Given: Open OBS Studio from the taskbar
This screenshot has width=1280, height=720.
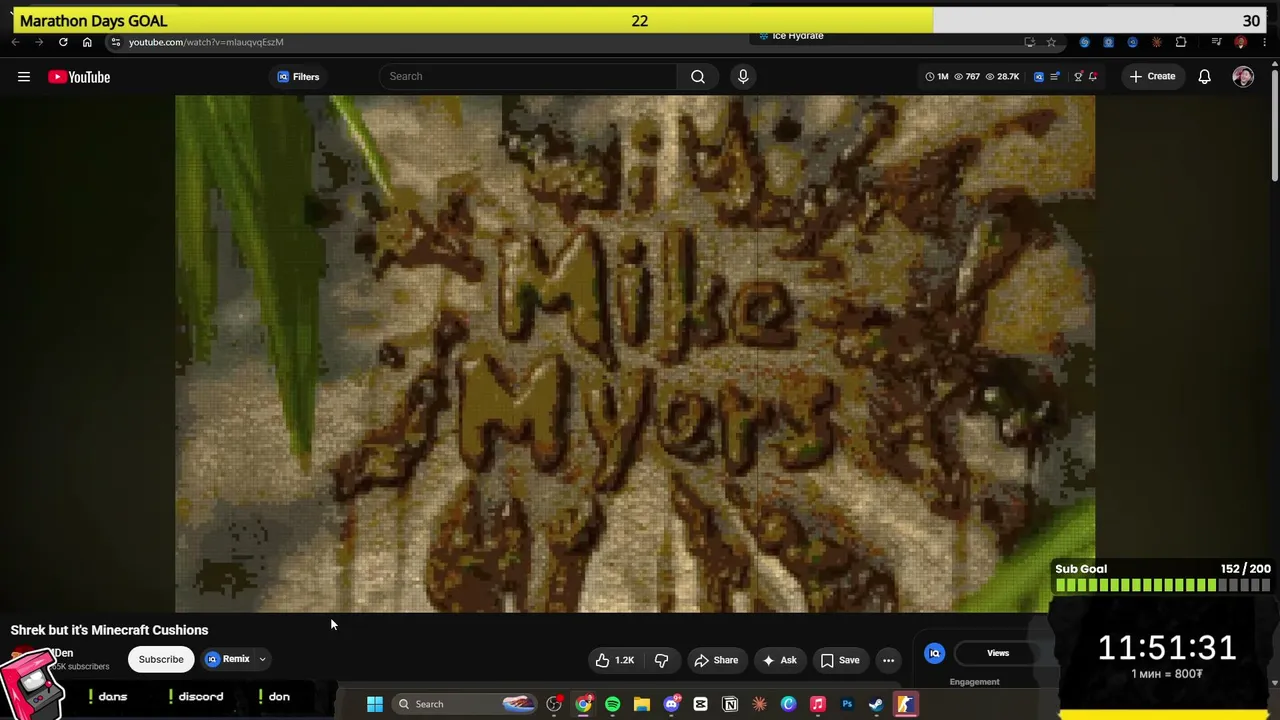Looking at the screenshot, I should click(554, 704).
